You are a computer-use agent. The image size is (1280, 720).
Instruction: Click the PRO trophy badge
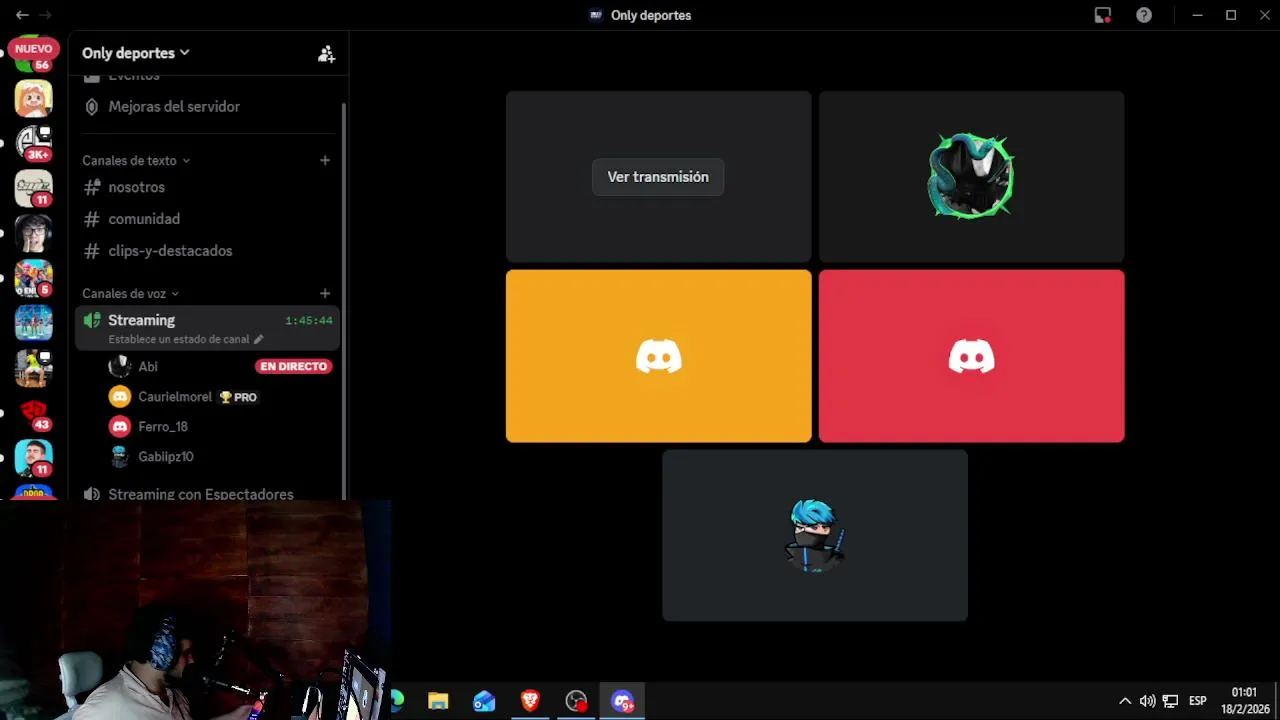pos(238,397)
